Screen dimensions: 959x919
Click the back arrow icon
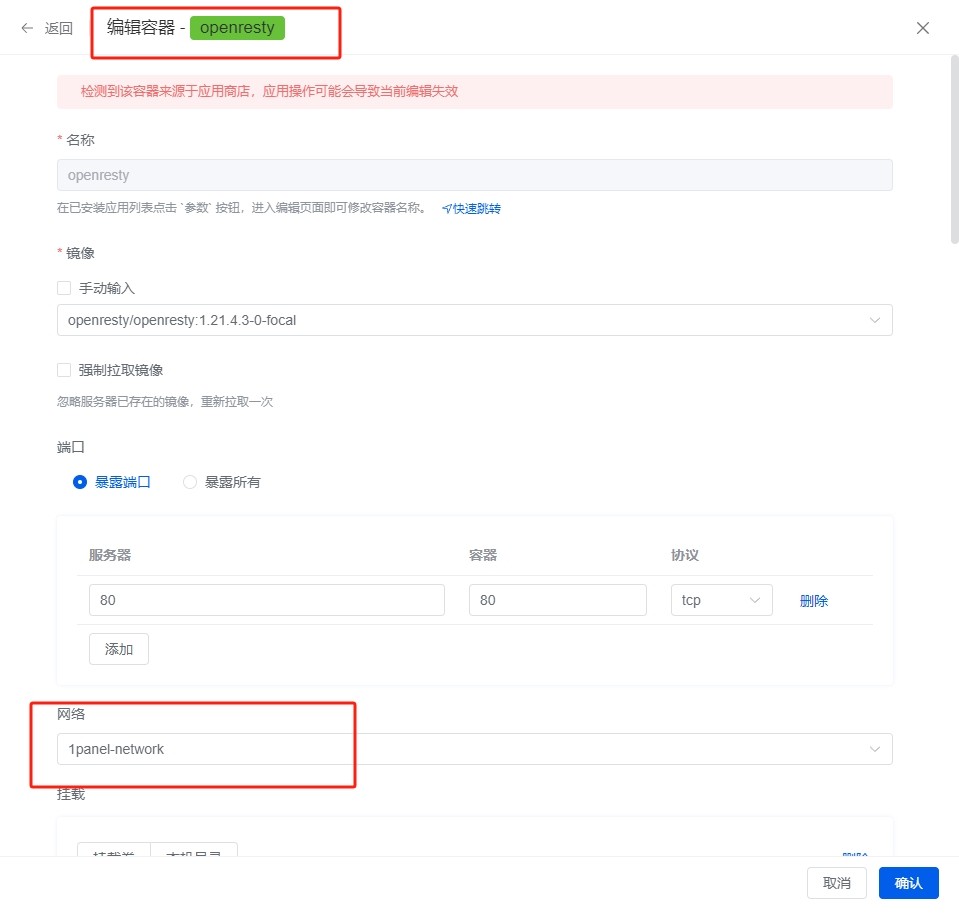click(x=27, y=28)
